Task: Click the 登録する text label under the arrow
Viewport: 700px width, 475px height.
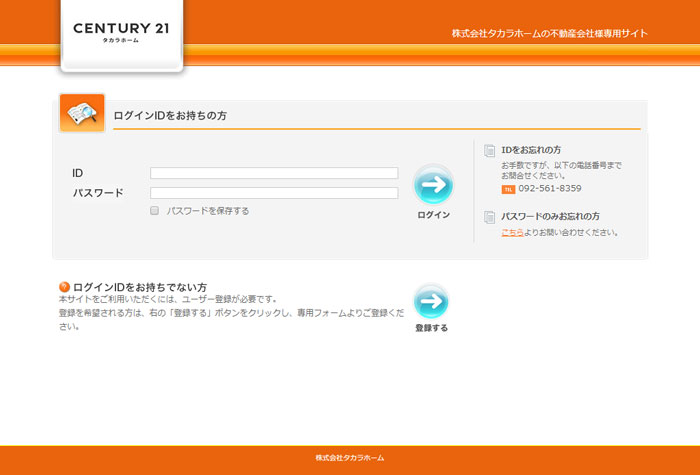Action: [x=431, y=328]
